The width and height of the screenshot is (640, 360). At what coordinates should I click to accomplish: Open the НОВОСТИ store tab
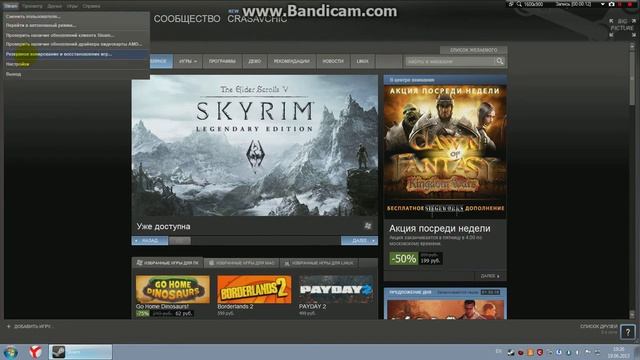333,61
